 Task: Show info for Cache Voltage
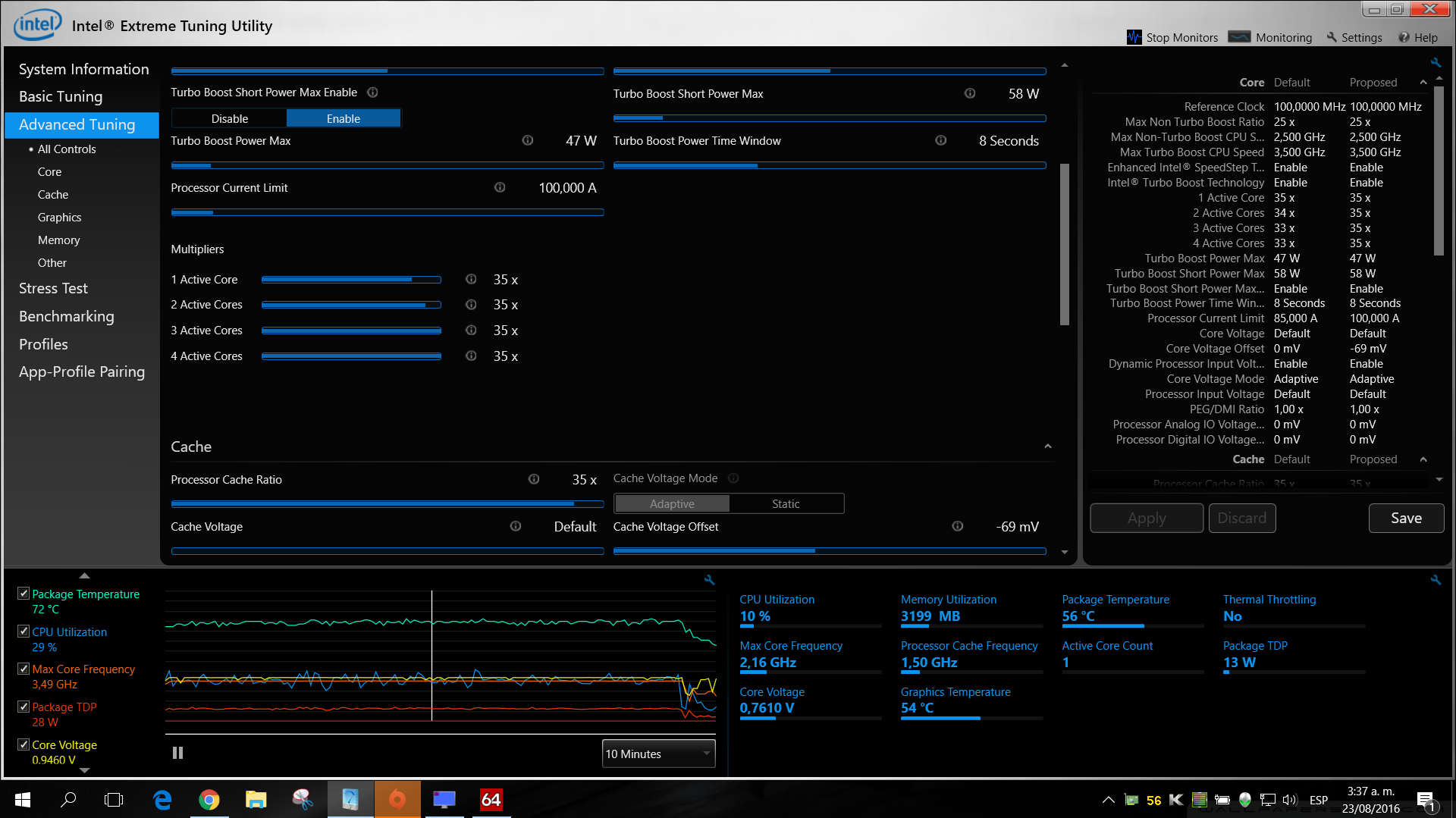pyautogui.click(x=516, y=526)
